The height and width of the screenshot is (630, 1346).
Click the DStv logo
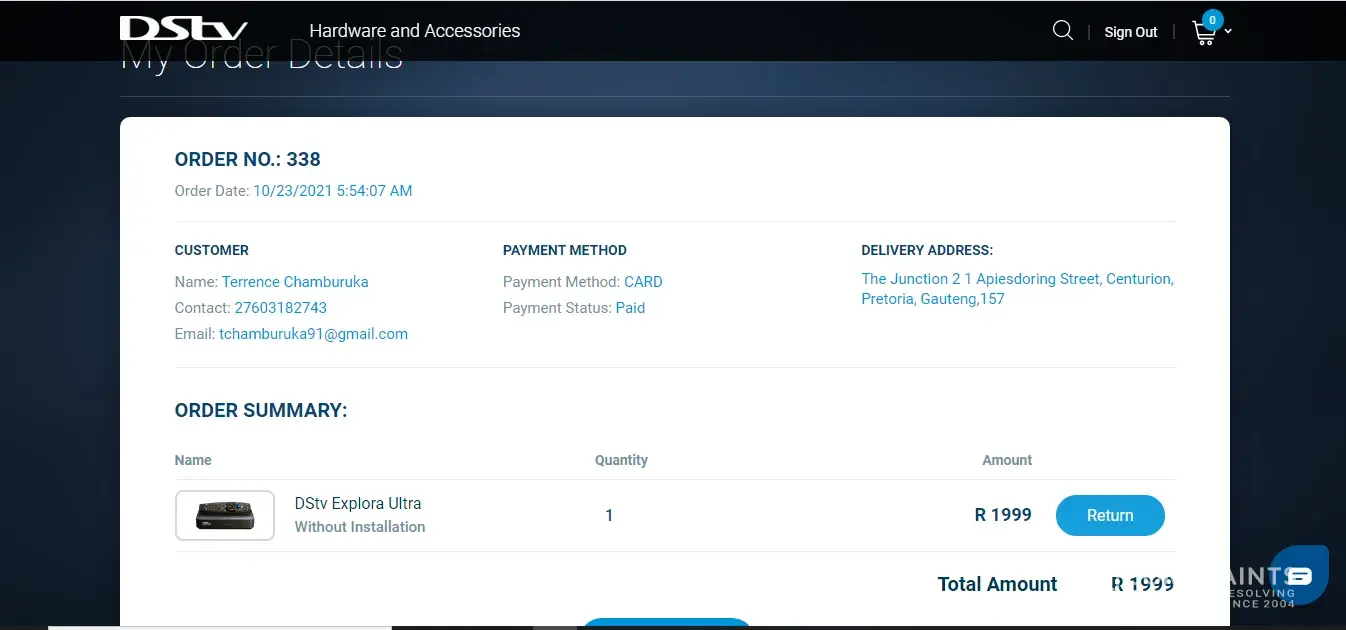(183, 28)
